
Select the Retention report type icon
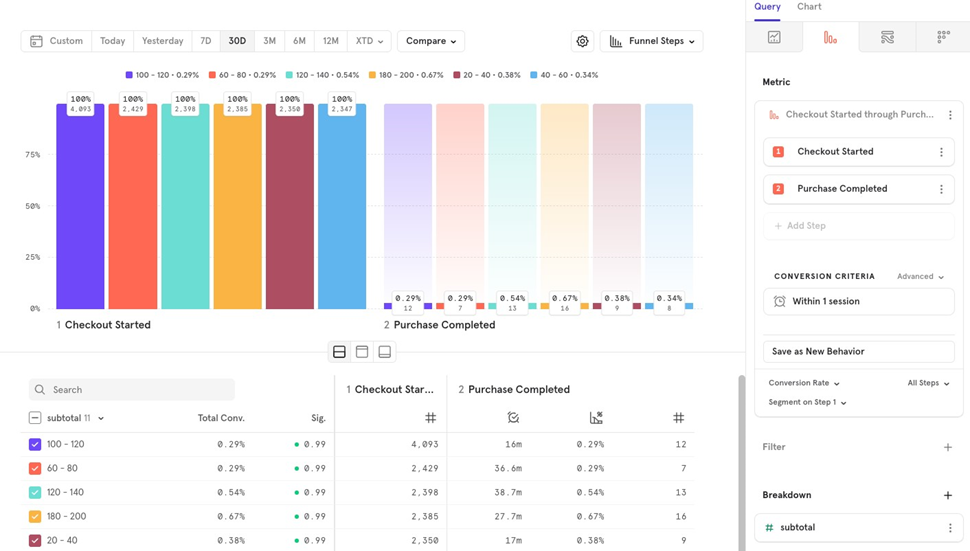(943, 37)
